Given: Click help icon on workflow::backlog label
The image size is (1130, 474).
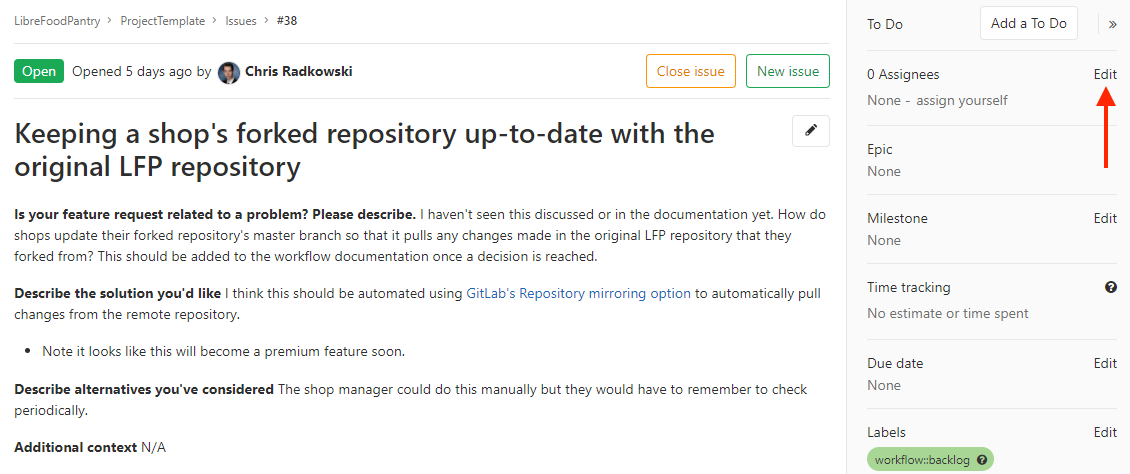Looking at the screenshot, I should pyautogui.click(x=982, y=460).
